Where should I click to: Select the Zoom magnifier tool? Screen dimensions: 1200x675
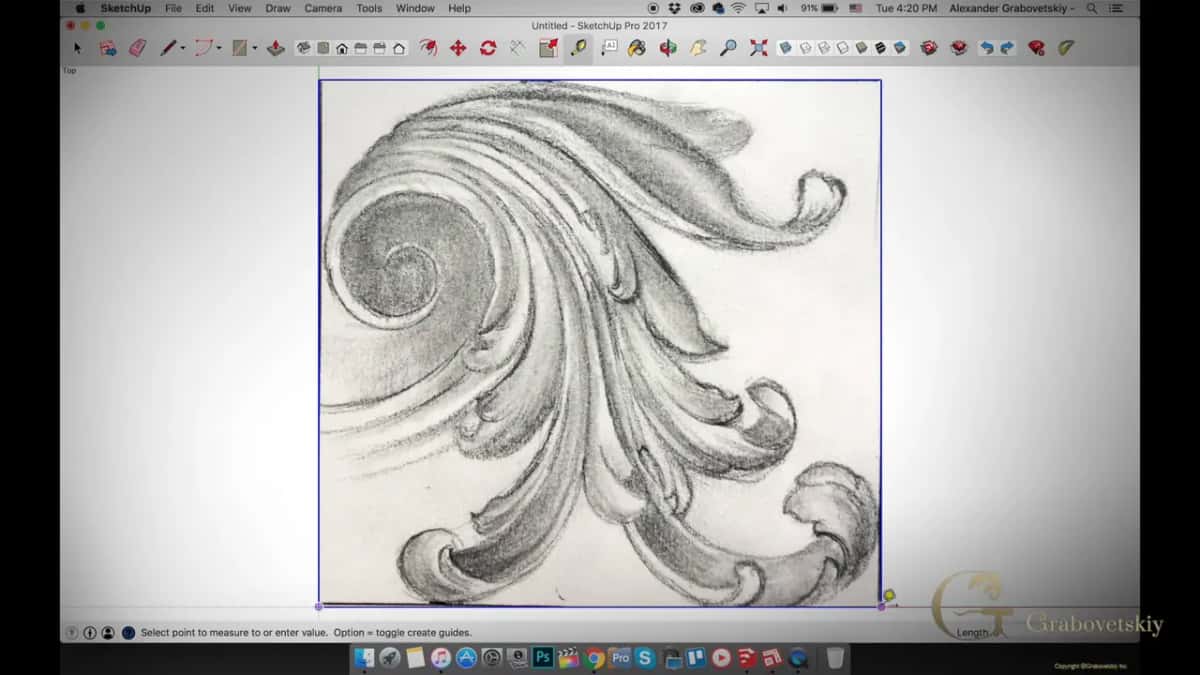pyautogui.click(x=729, y=48)
